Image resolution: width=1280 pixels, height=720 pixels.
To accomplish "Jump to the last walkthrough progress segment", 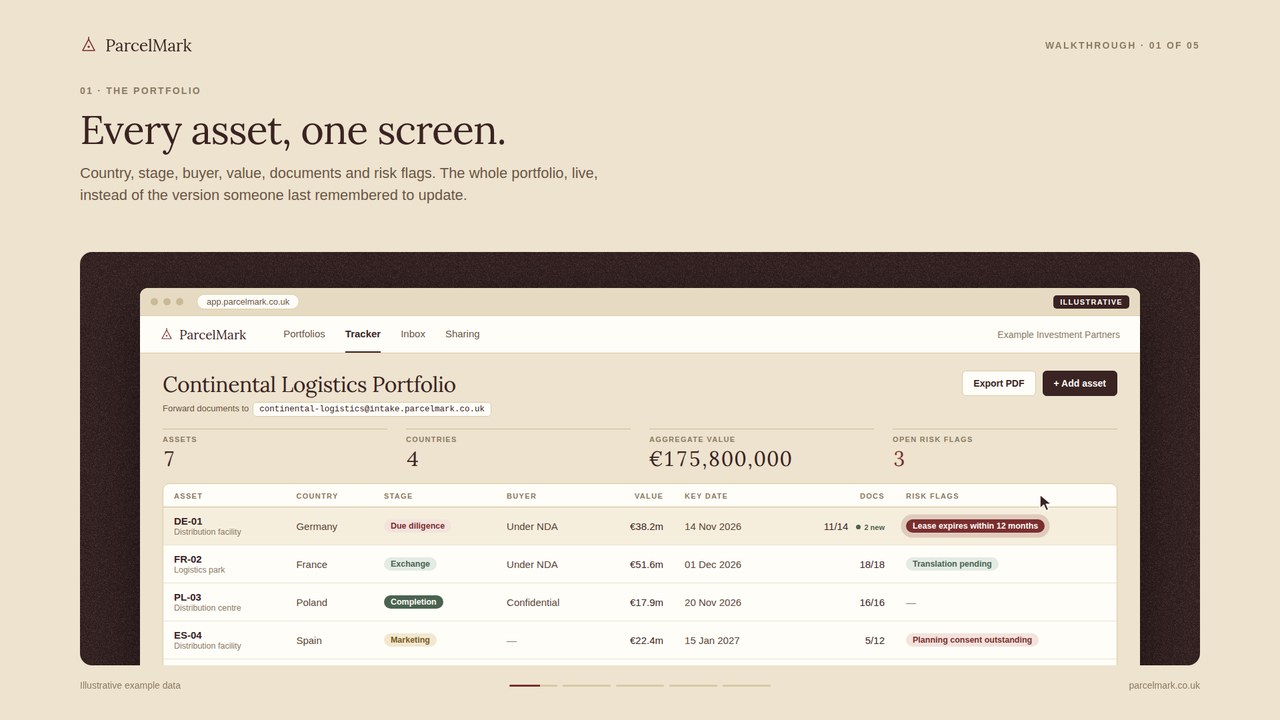I will [746, 685].
